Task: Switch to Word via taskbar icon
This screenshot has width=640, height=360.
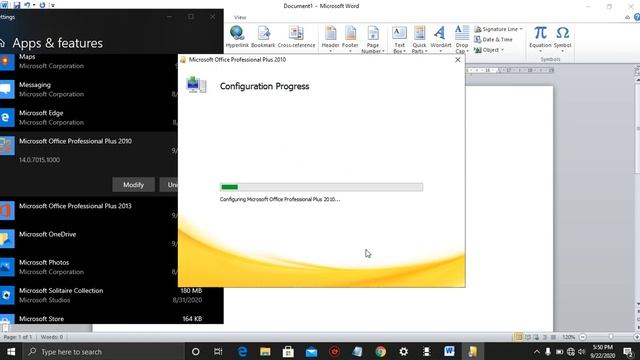Action: (x=449, y=351)
